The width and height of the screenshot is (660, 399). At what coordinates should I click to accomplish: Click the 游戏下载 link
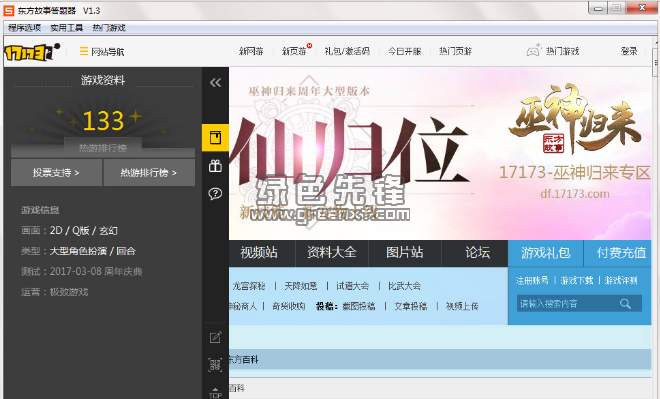tap(577, 280)
